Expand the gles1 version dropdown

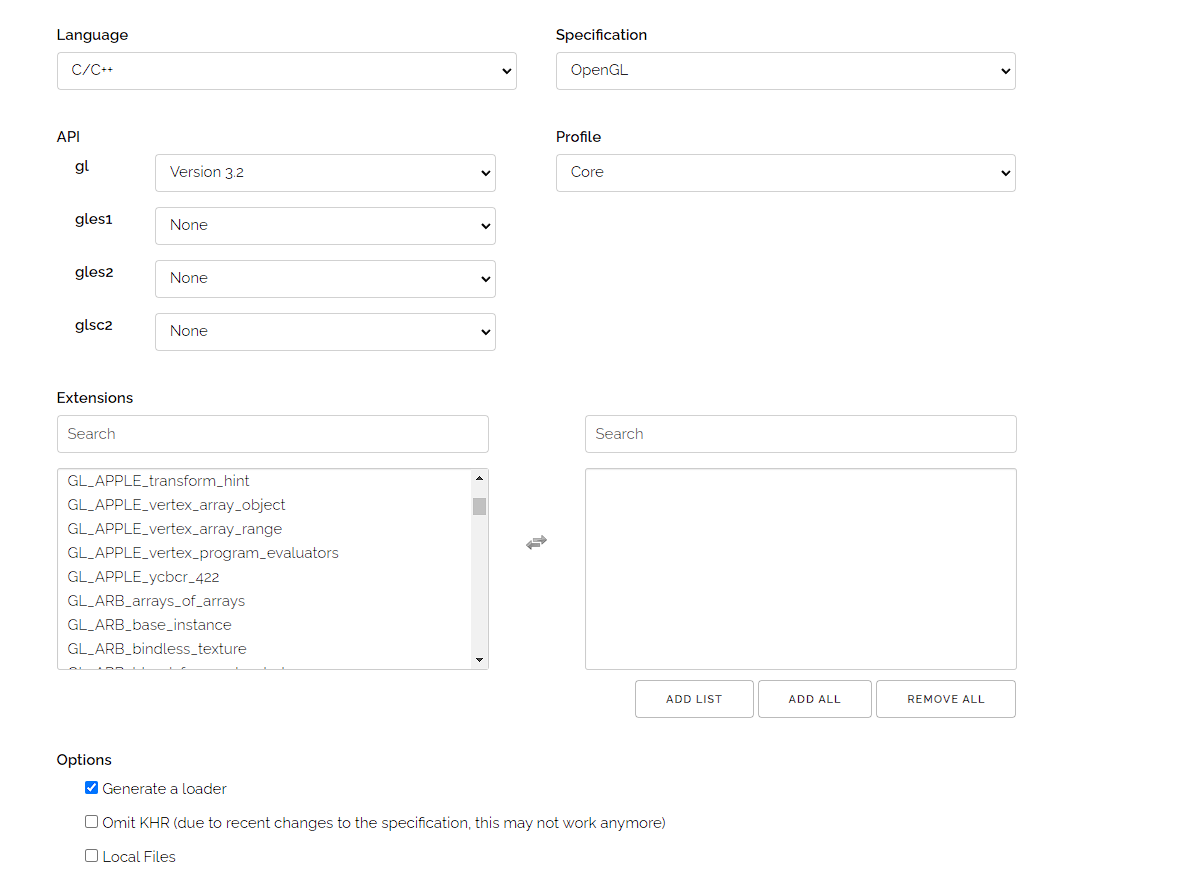coord(325,226)
